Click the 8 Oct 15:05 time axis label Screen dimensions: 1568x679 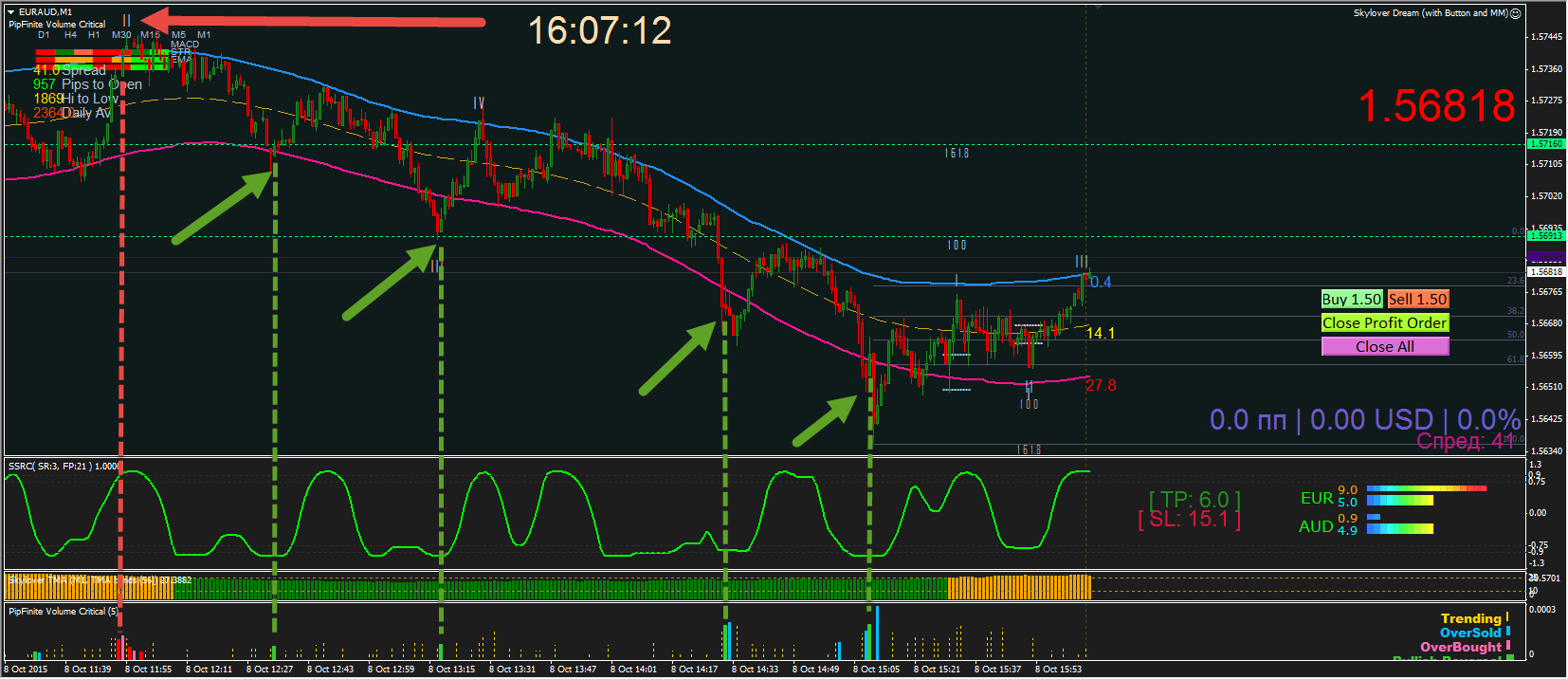[876, 670]
